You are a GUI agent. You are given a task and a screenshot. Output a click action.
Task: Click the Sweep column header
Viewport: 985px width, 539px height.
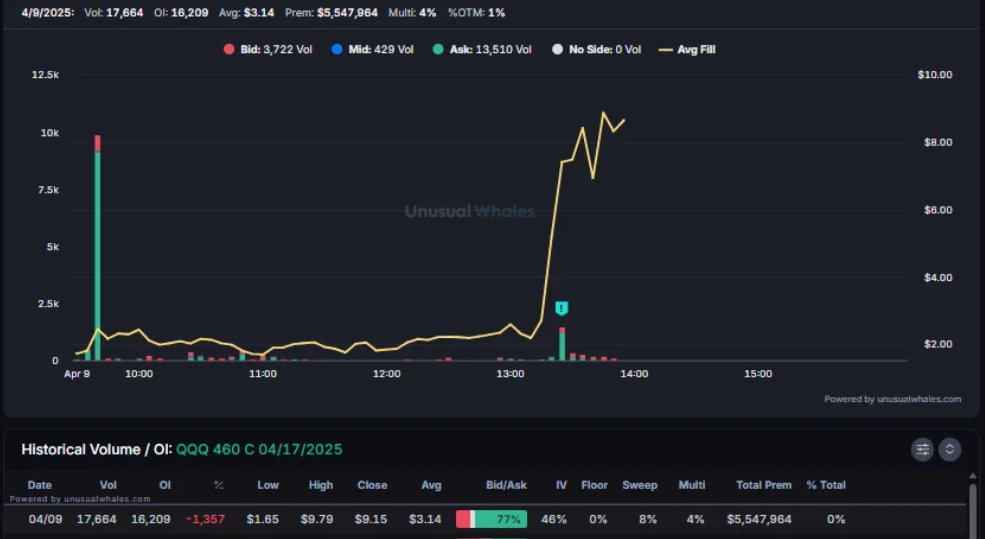[640, 485]
